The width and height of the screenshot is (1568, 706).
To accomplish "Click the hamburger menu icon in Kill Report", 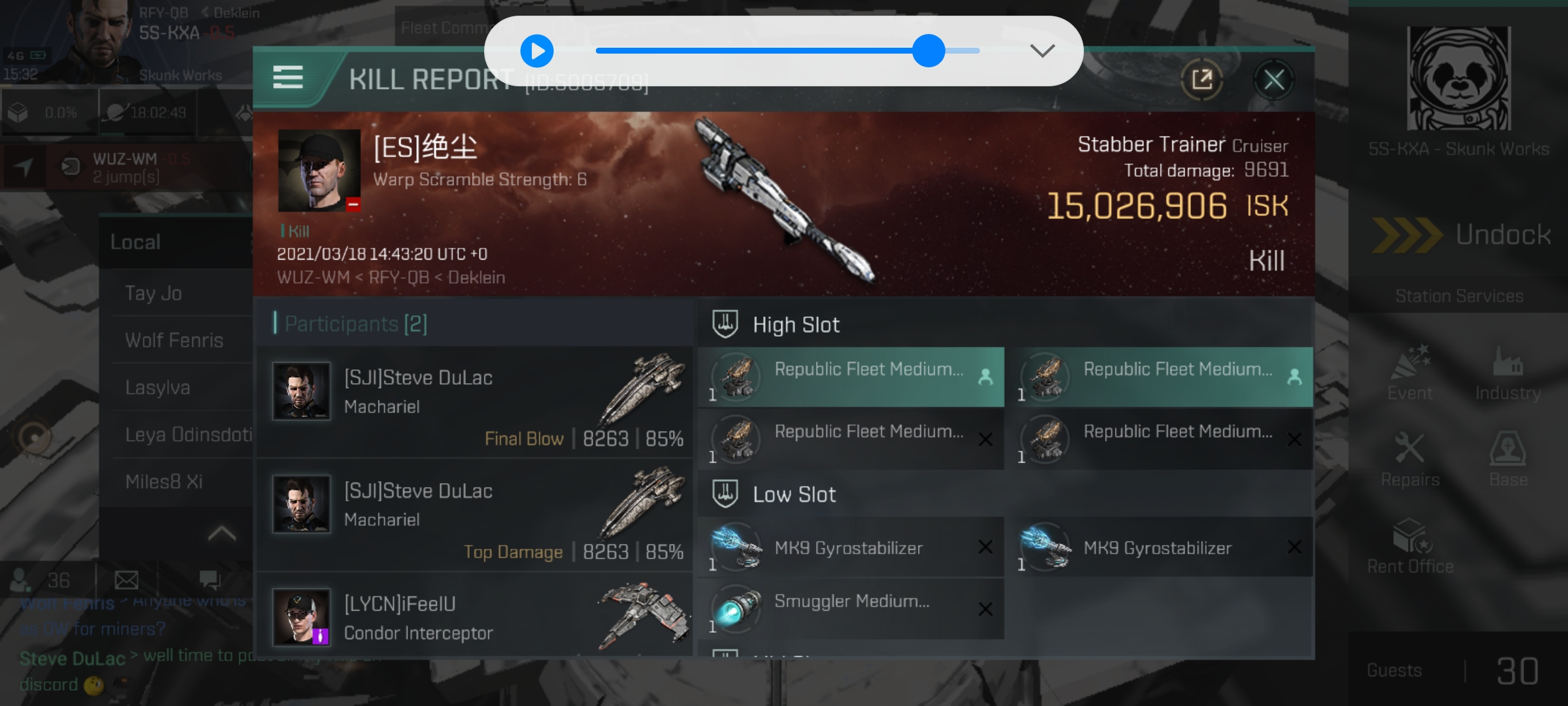I will (289, 78).
